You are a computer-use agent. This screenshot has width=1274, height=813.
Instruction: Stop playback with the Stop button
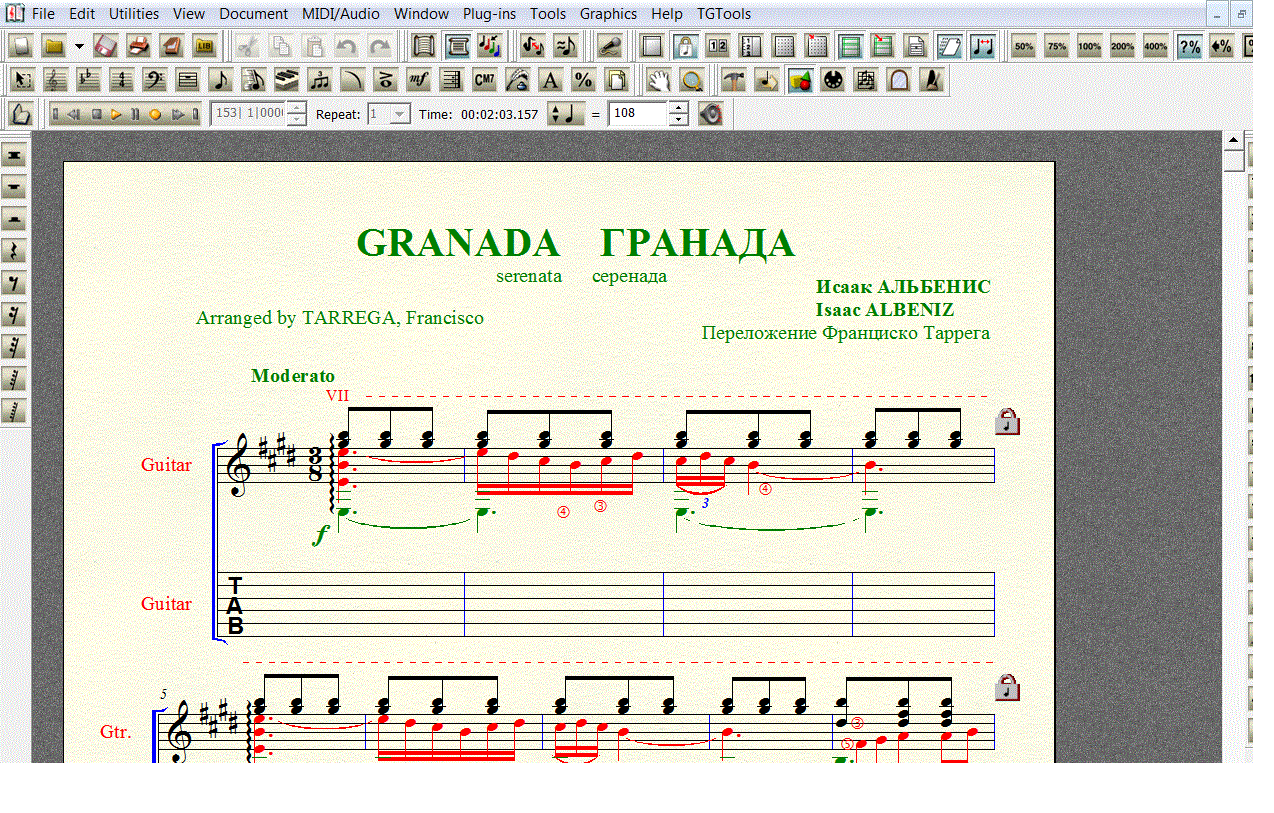pos(97,114)
